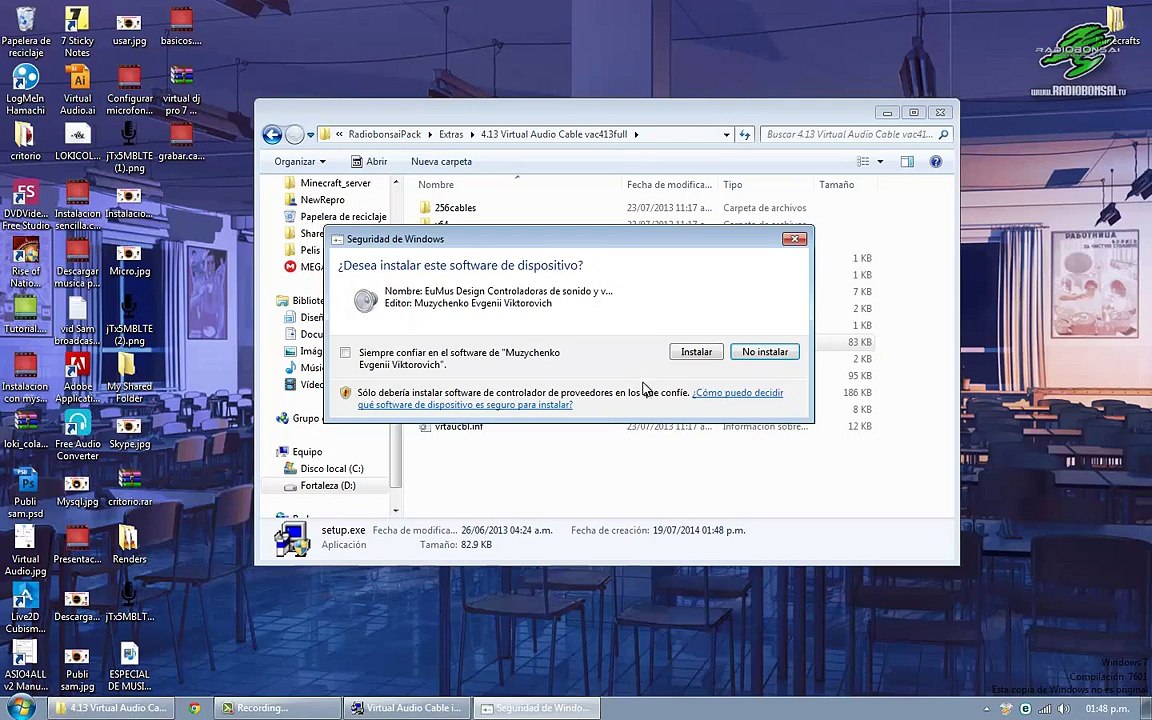
Task: Select Fortaleza (D:) drive
Action: (x=328, y=486)
